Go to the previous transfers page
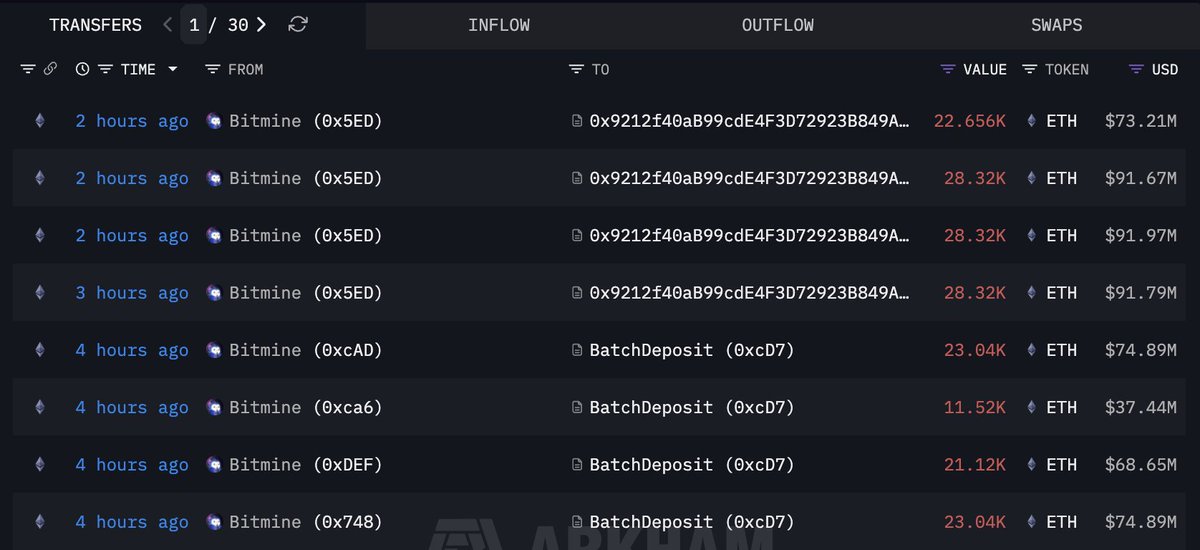The width and height of the screenshot is (1200, 550). coord(168,25)
